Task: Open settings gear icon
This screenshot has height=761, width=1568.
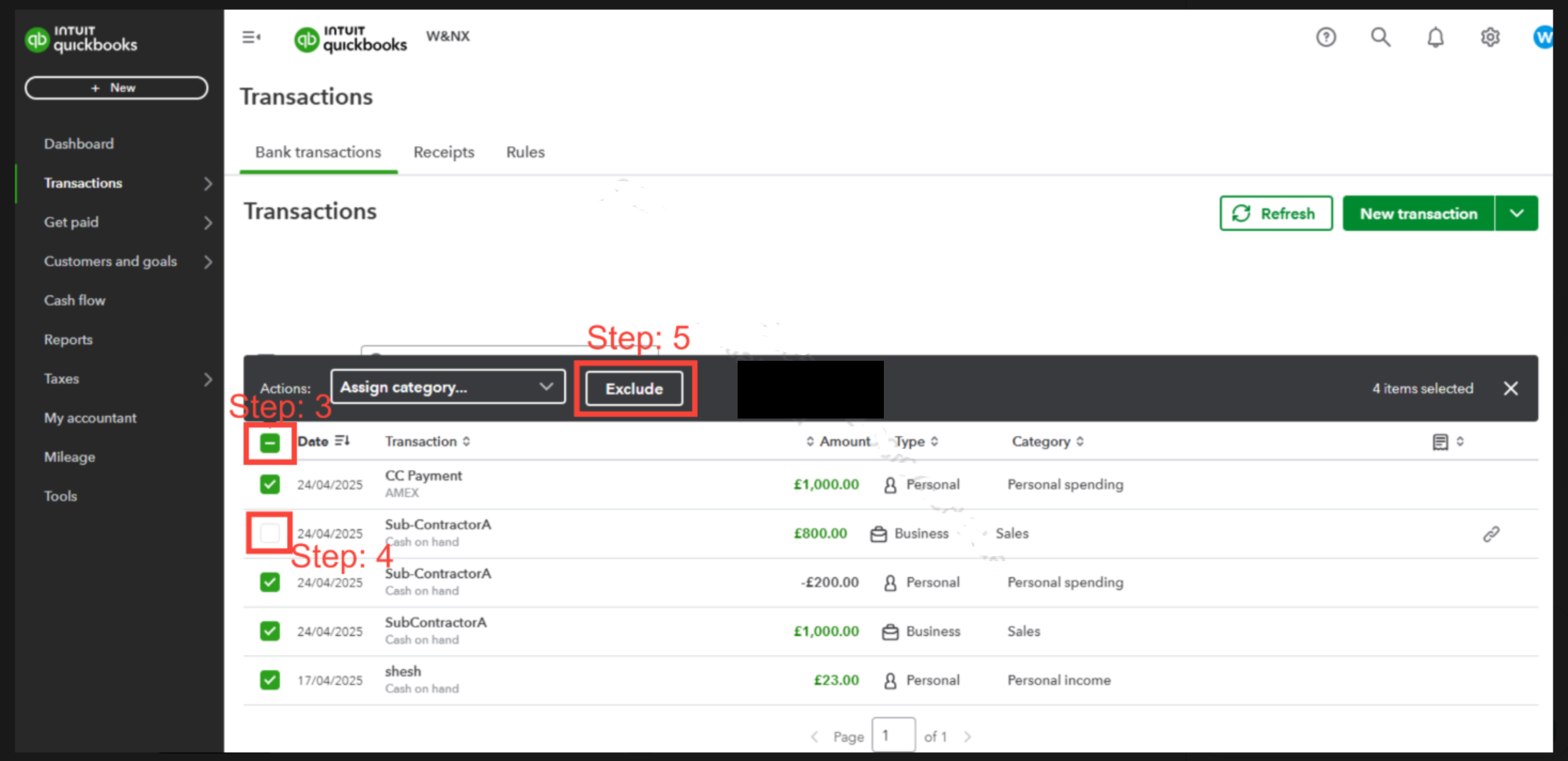Action: [1490, 38]
